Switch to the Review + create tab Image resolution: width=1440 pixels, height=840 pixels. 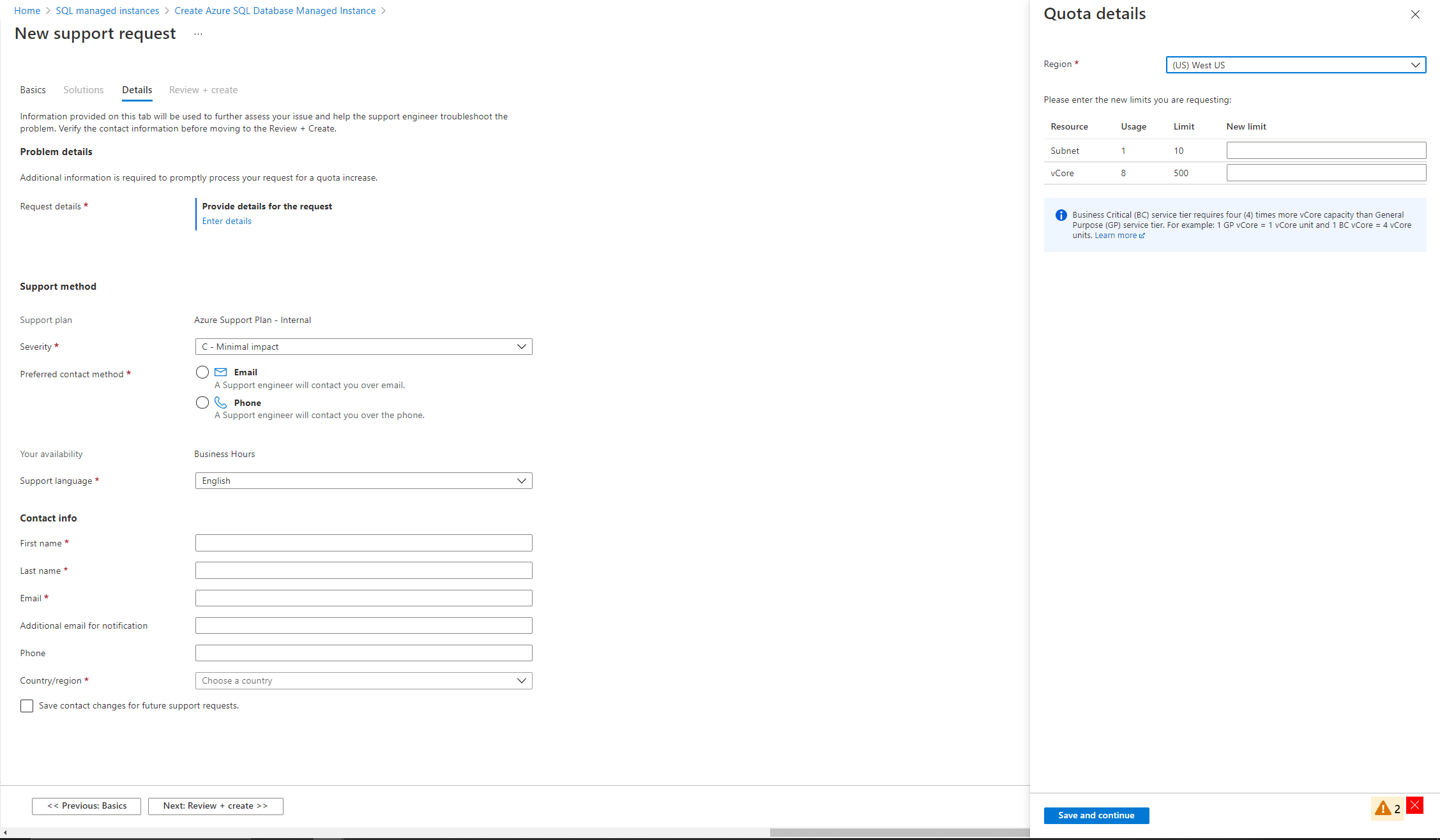[x=203, y=89]
